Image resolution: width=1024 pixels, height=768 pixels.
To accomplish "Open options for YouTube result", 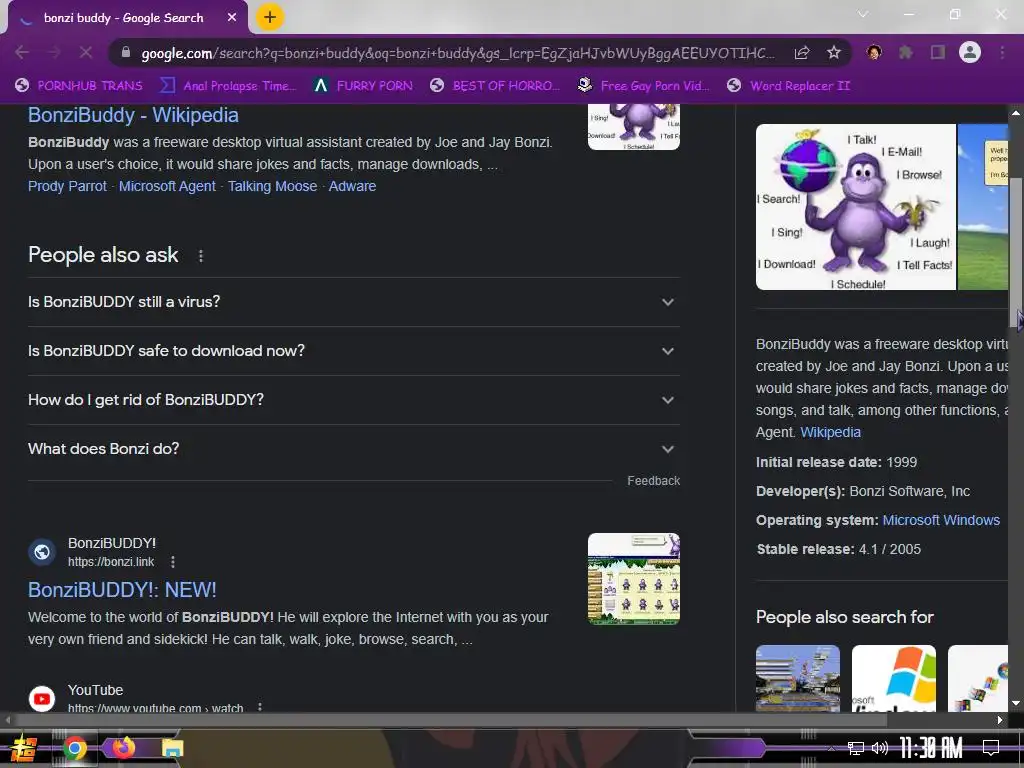I will (x=260, y=707).
